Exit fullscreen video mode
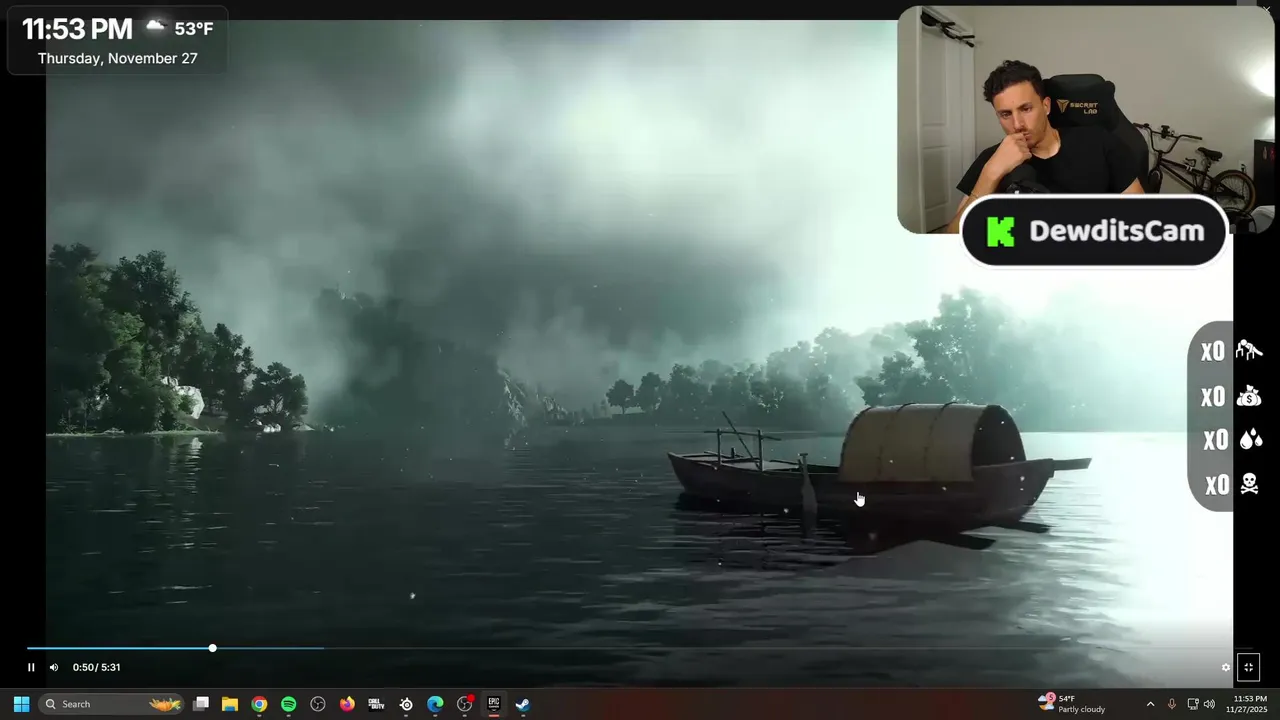1280x720 pixels. click(x=1248, y=667)
